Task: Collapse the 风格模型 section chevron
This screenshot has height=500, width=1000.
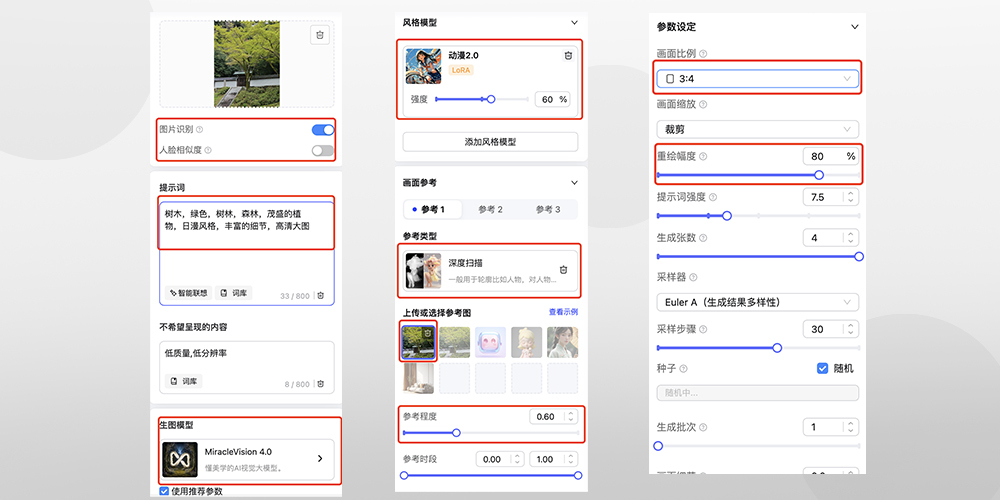Action: [x=574, y=22]
